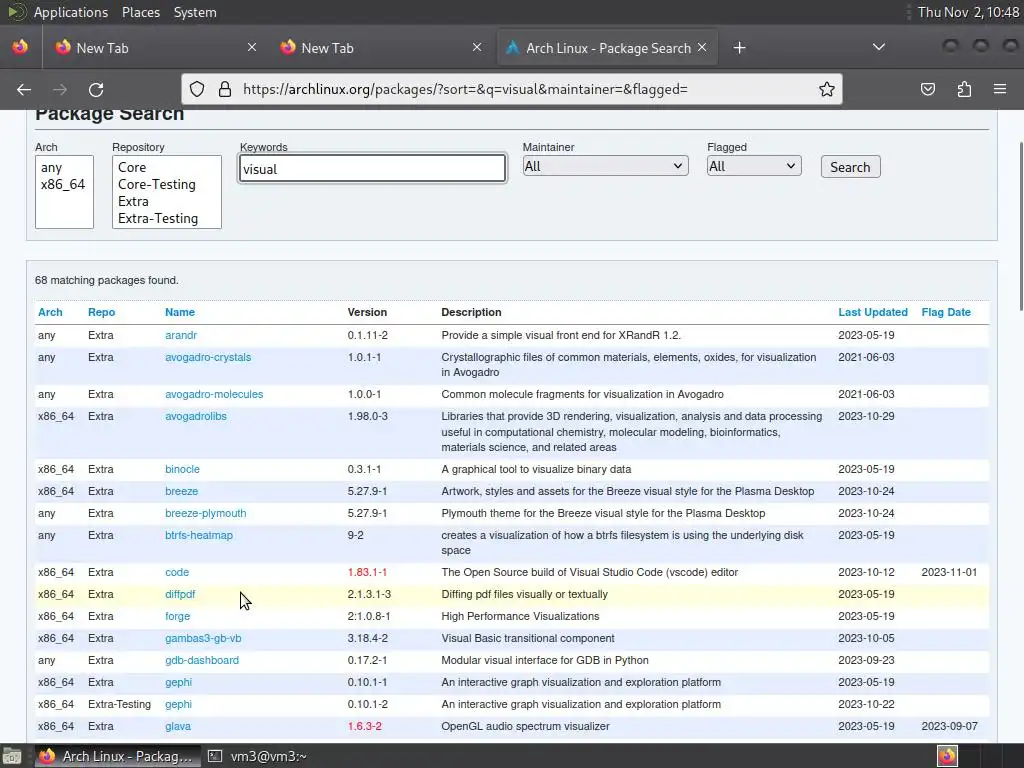Viewport: 1024px width, 768px height.
Task: Click the padlock site info icon
Action: [x=225, y=89]
